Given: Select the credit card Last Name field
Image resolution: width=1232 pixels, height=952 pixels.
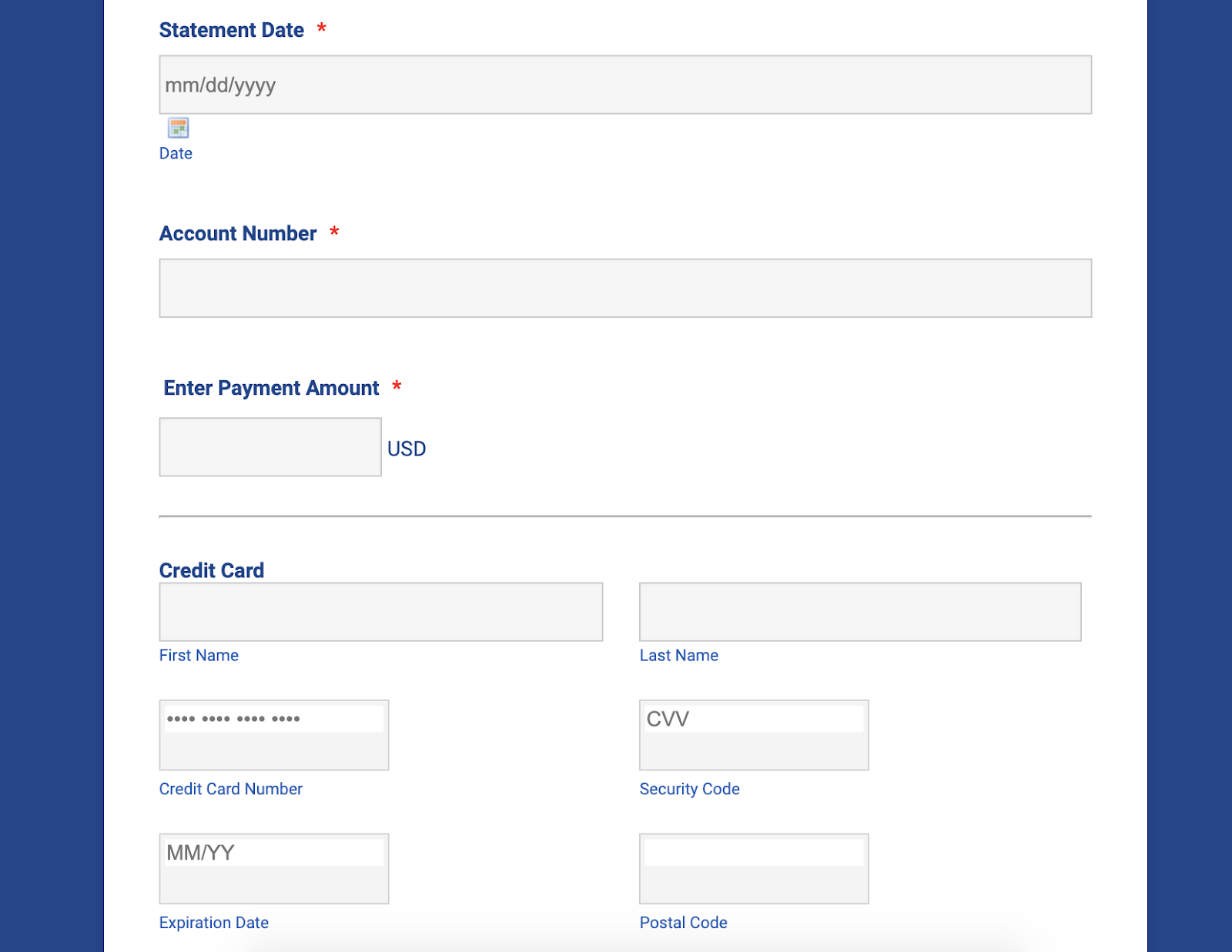Looking at the screenshot, I should point(859,612).
